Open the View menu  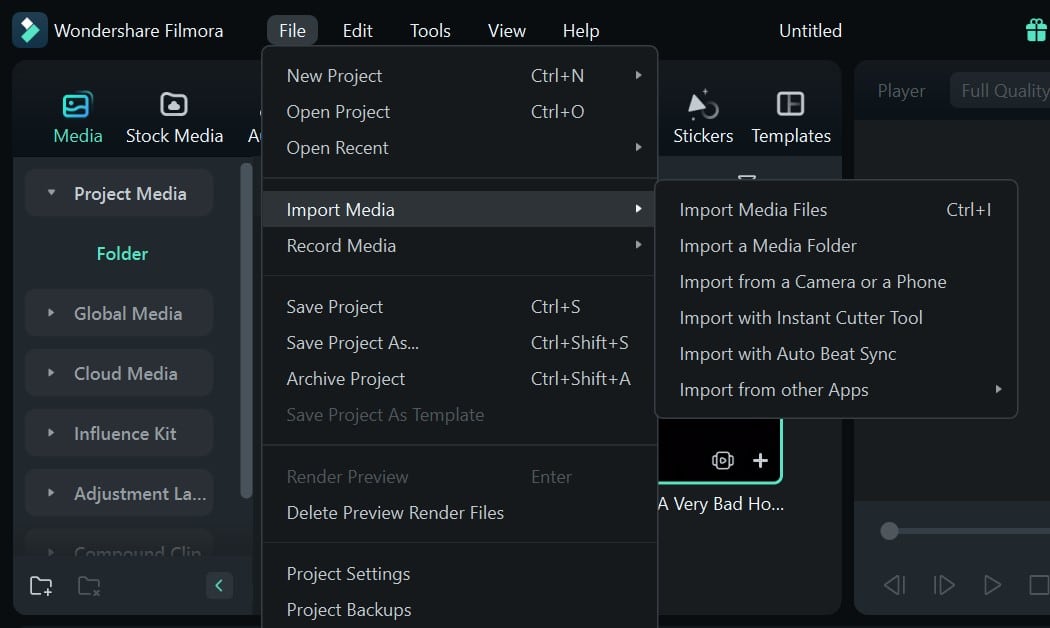[x=506, y=31]
